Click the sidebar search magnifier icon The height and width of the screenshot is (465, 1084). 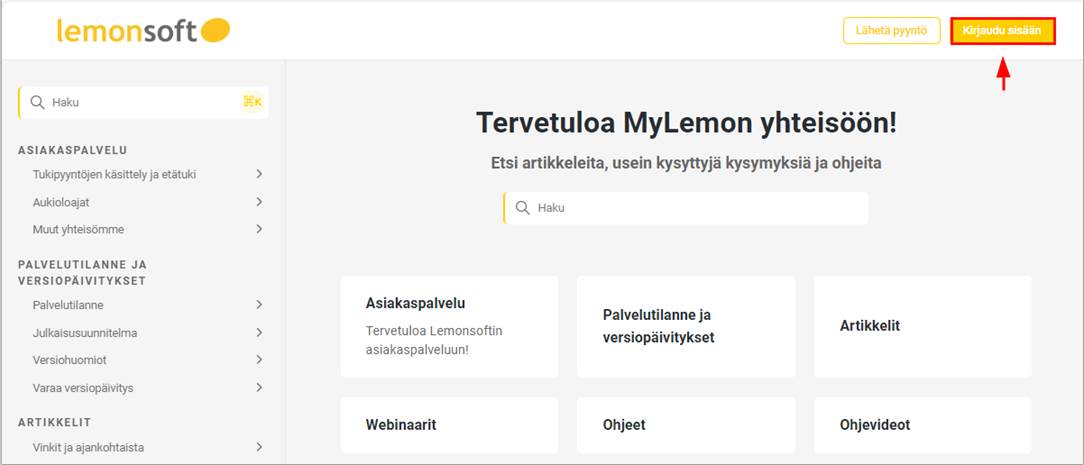[38, 102]
